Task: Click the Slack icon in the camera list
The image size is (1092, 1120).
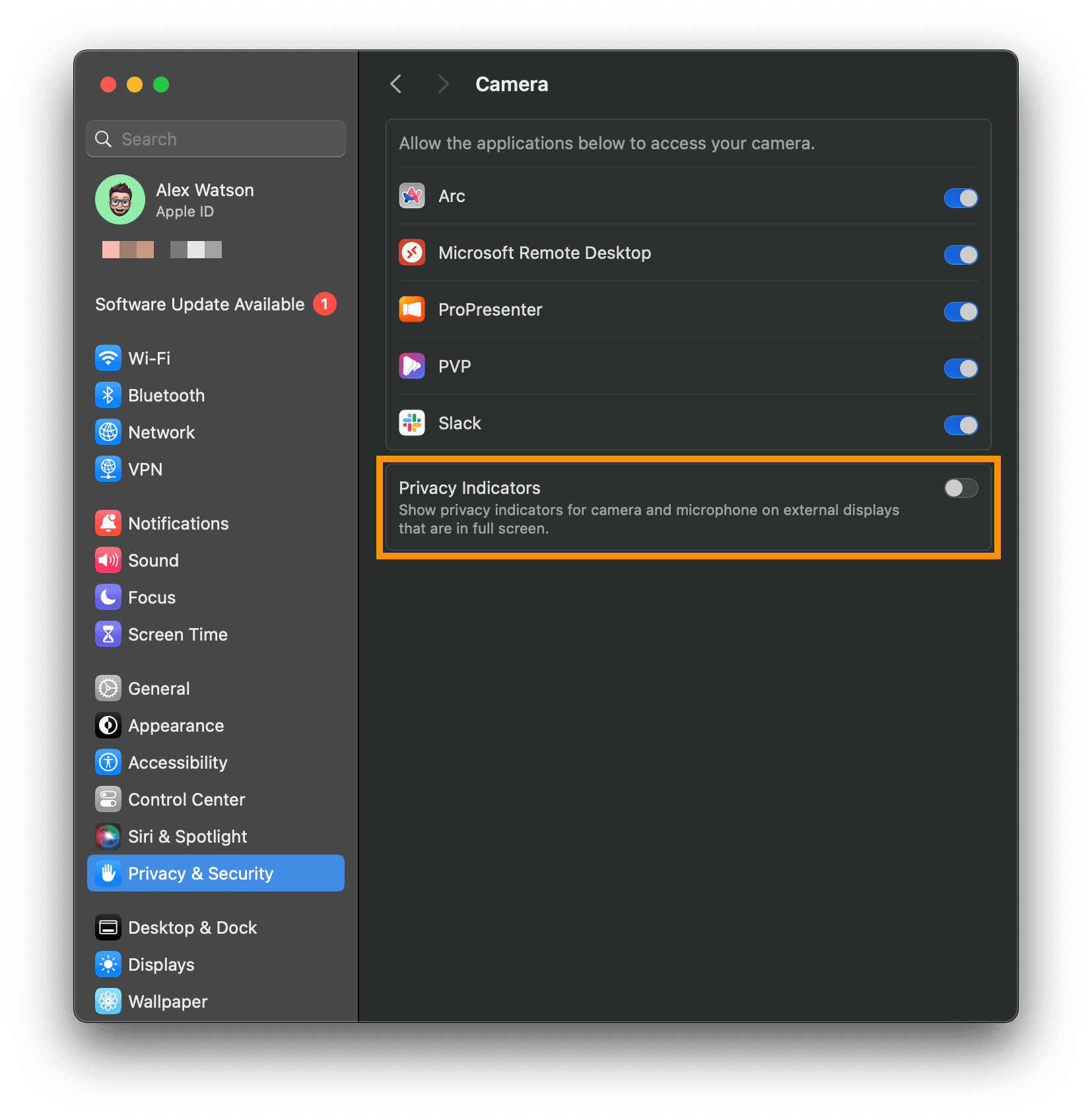Action: 411,423
